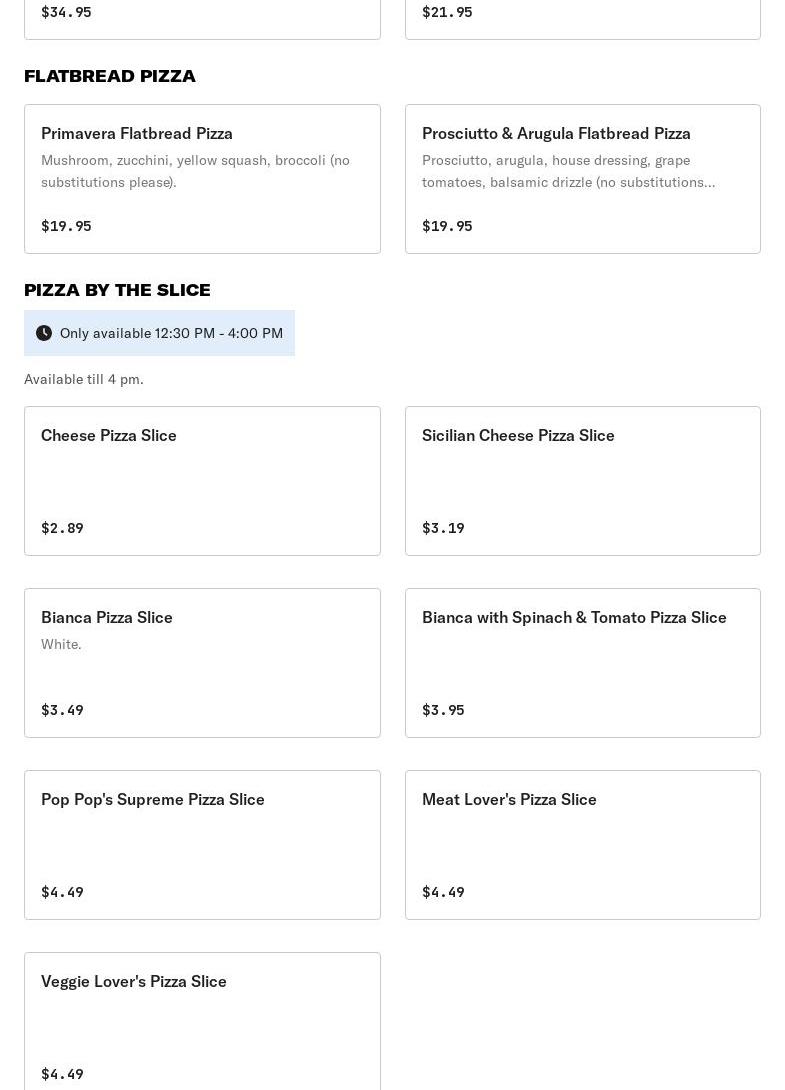Click the $3.19 Sicilian slice price
The height and width of the screenshot is (1090, 785).
[x=443, y=528]
